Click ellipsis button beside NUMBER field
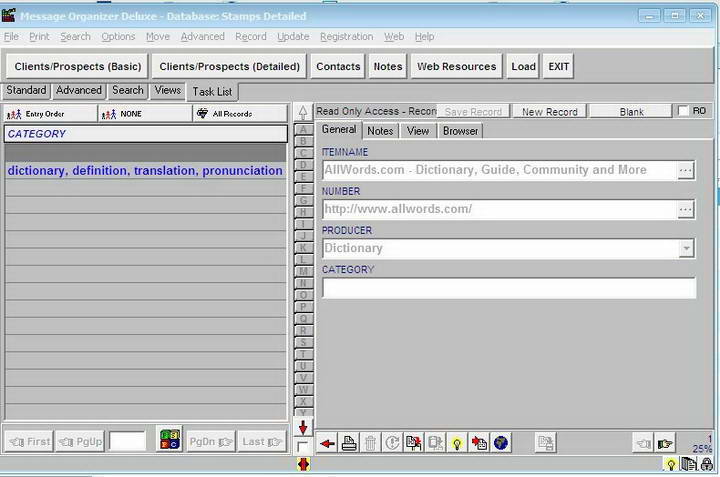This screenshot has width=720, height=477. tap(686, 209)
